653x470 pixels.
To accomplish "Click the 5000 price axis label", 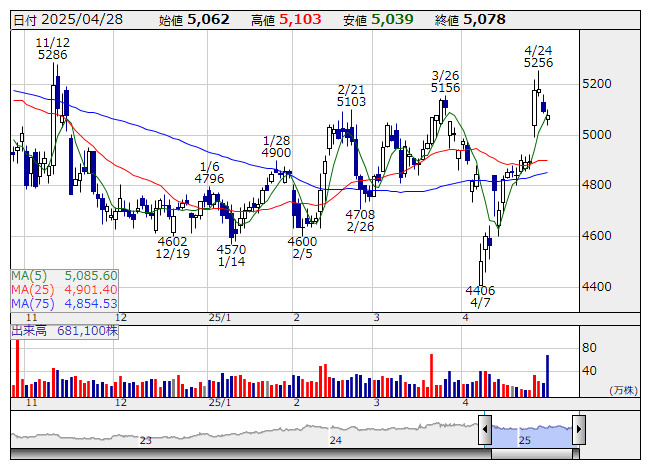I will click(x=597, y=134).
